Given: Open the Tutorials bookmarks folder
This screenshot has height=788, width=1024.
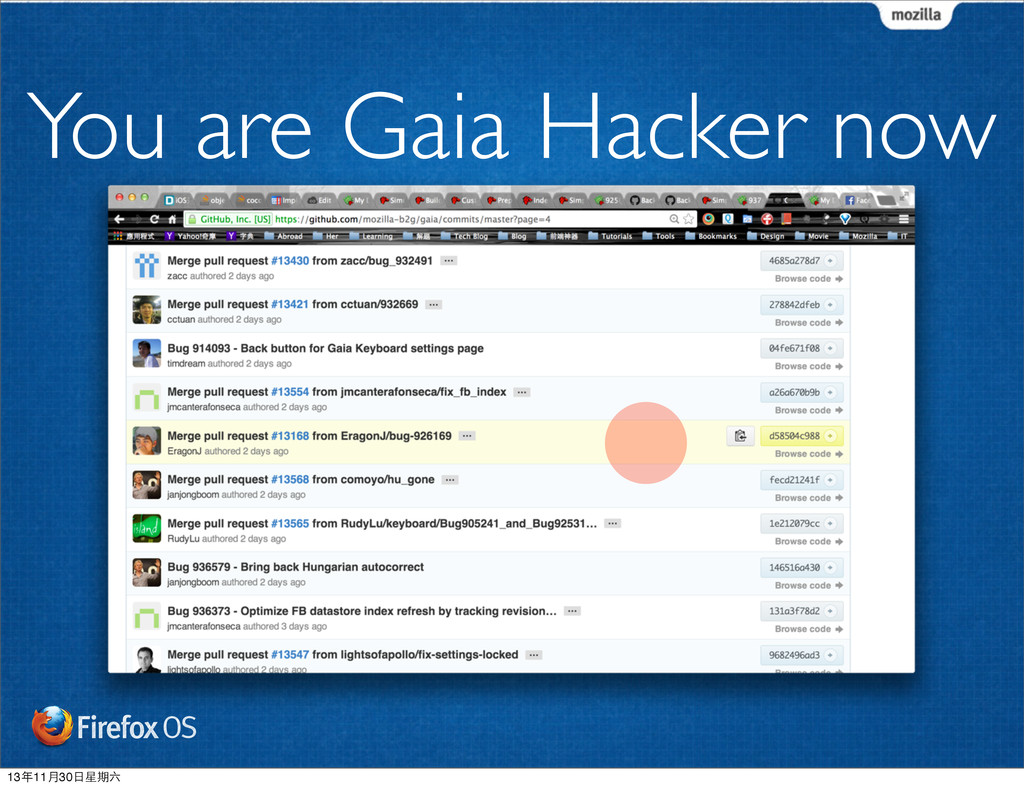Looking at the screenshot, I should [x=610, y=236].
